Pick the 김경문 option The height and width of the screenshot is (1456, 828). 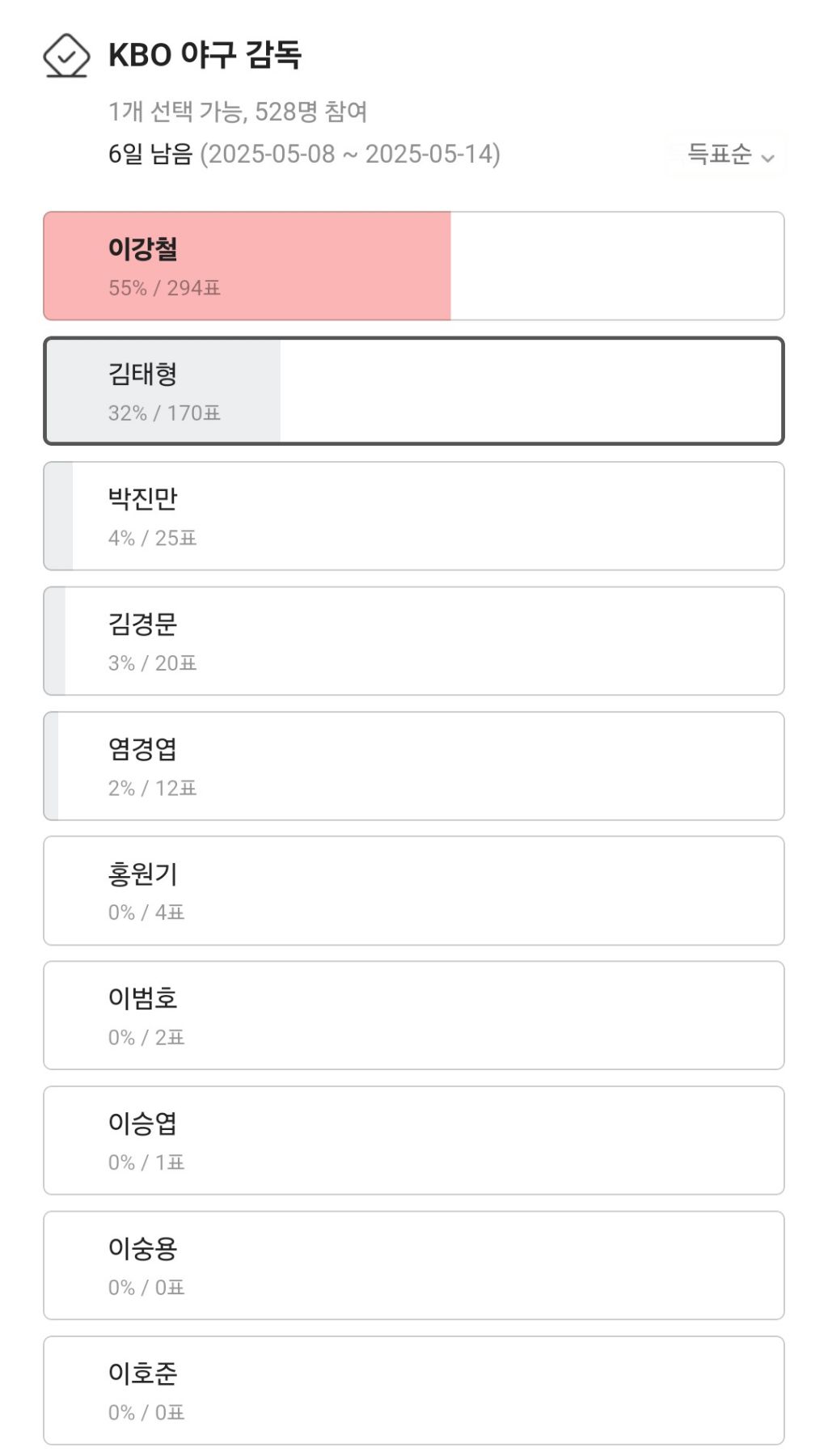pos(413,641)
